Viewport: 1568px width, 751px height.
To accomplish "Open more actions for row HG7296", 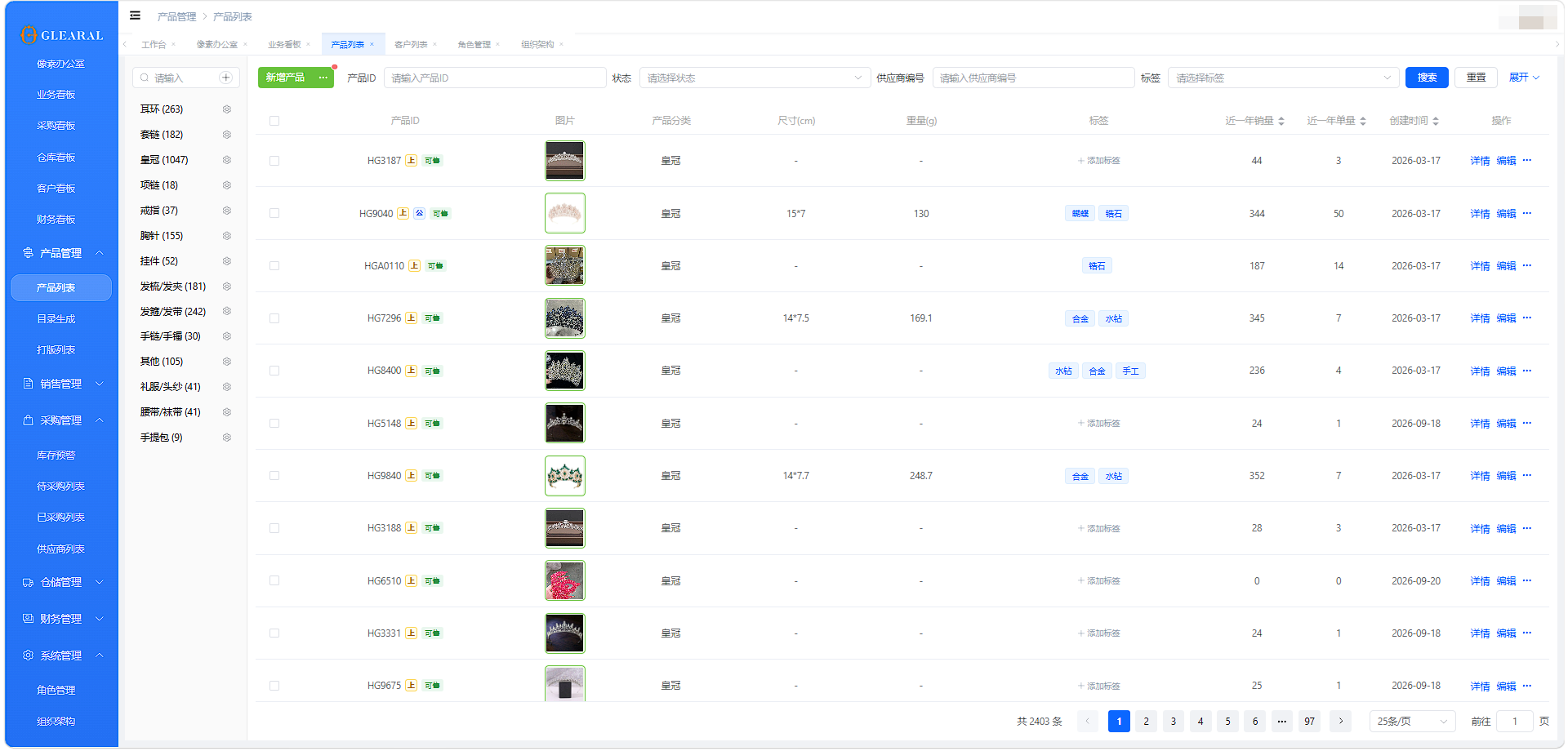I will 1527,318.
